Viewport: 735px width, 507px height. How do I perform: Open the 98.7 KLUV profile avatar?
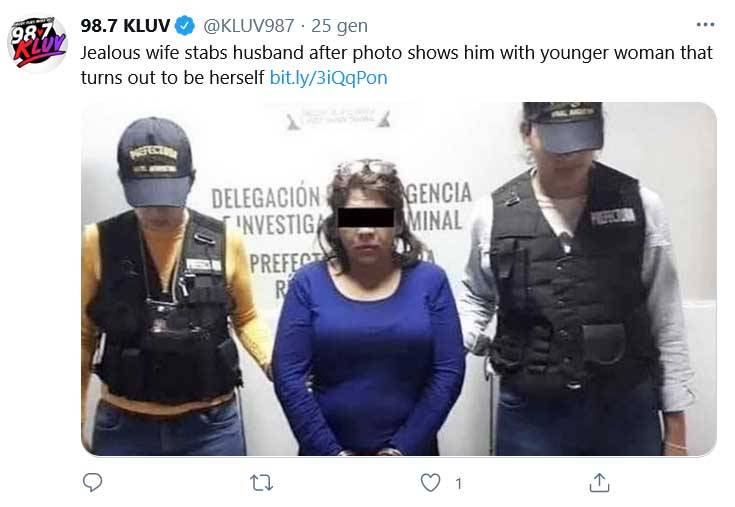(x=38, y=43)
